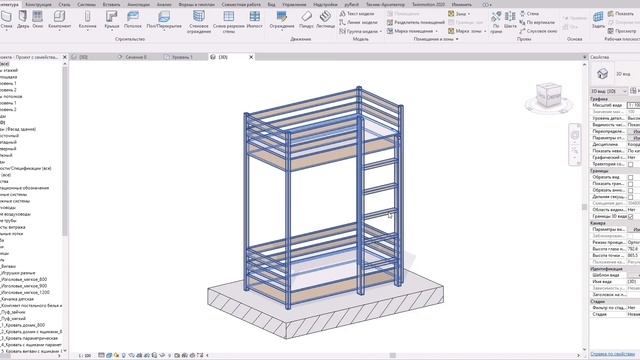
Task: Click the Properties help link (Справка по свойствам)
Action: click(613, 354)
